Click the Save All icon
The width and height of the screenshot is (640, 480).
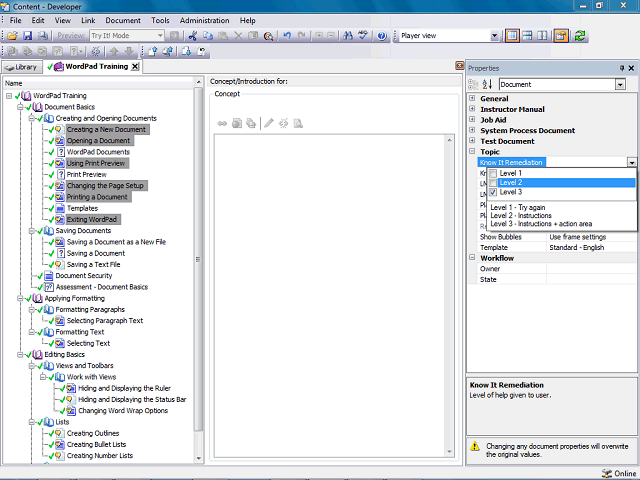point(43,36)
